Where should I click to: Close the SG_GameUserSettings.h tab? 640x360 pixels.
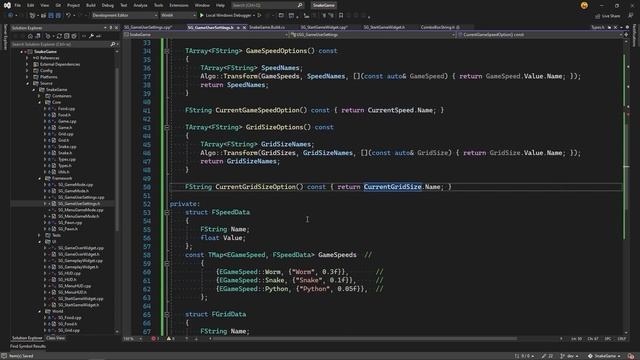[x=244, y=27]
